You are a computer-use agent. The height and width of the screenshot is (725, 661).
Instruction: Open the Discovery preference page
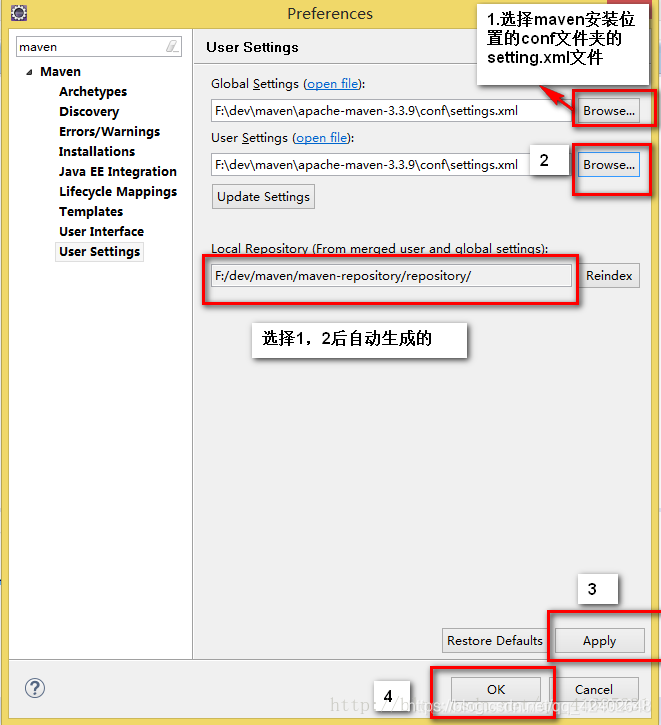[x=89, y=111]
